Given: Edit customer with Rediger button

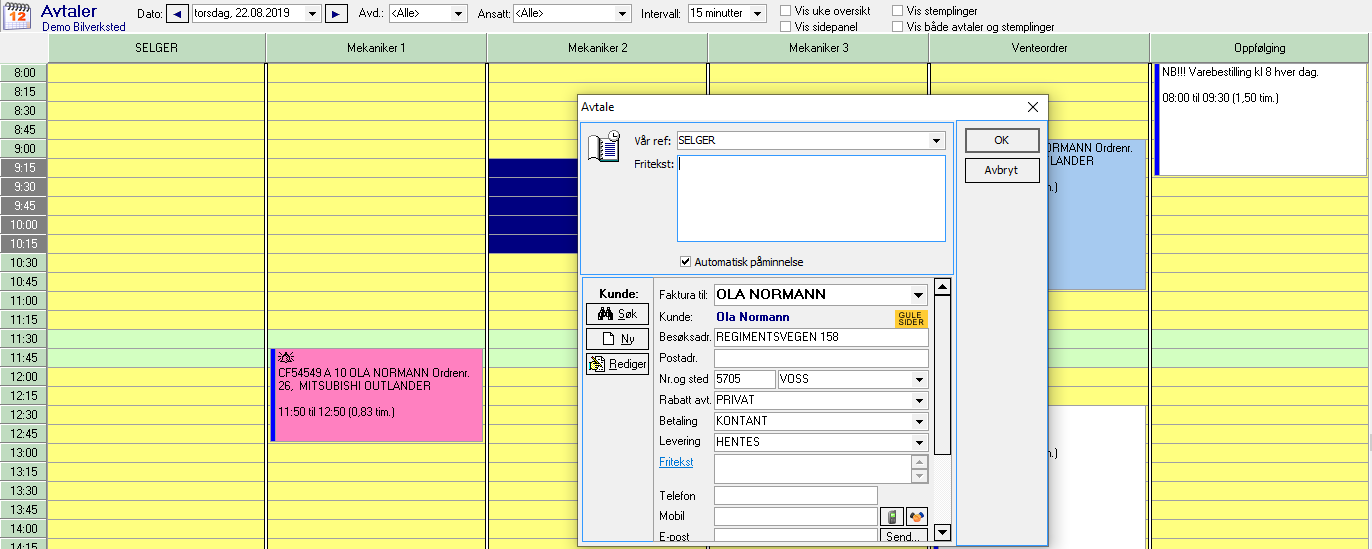Looking at the screenshot, I should 617,364.
